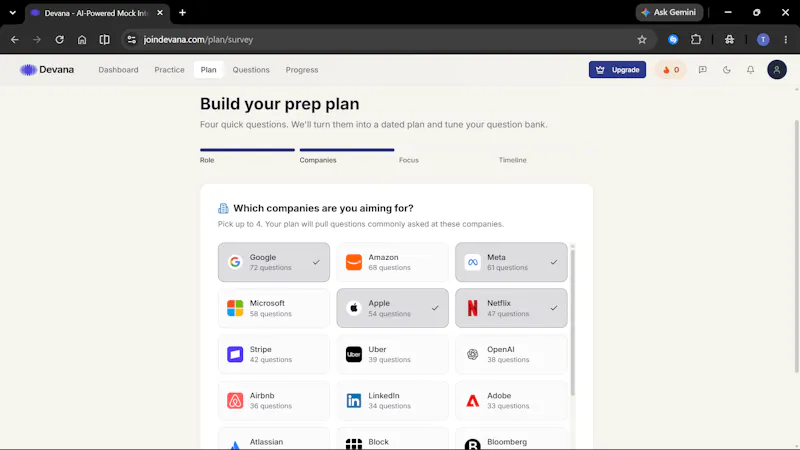Toggle dark mode moon icon
Viewport: 800px width, 450px height.
[x=727, y=70]
